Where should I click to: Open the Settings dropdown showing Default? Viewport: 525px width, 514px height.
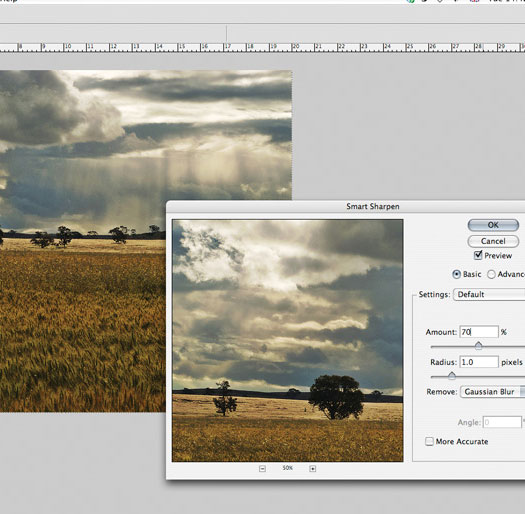pyautogui.click(x=489, y=295)
